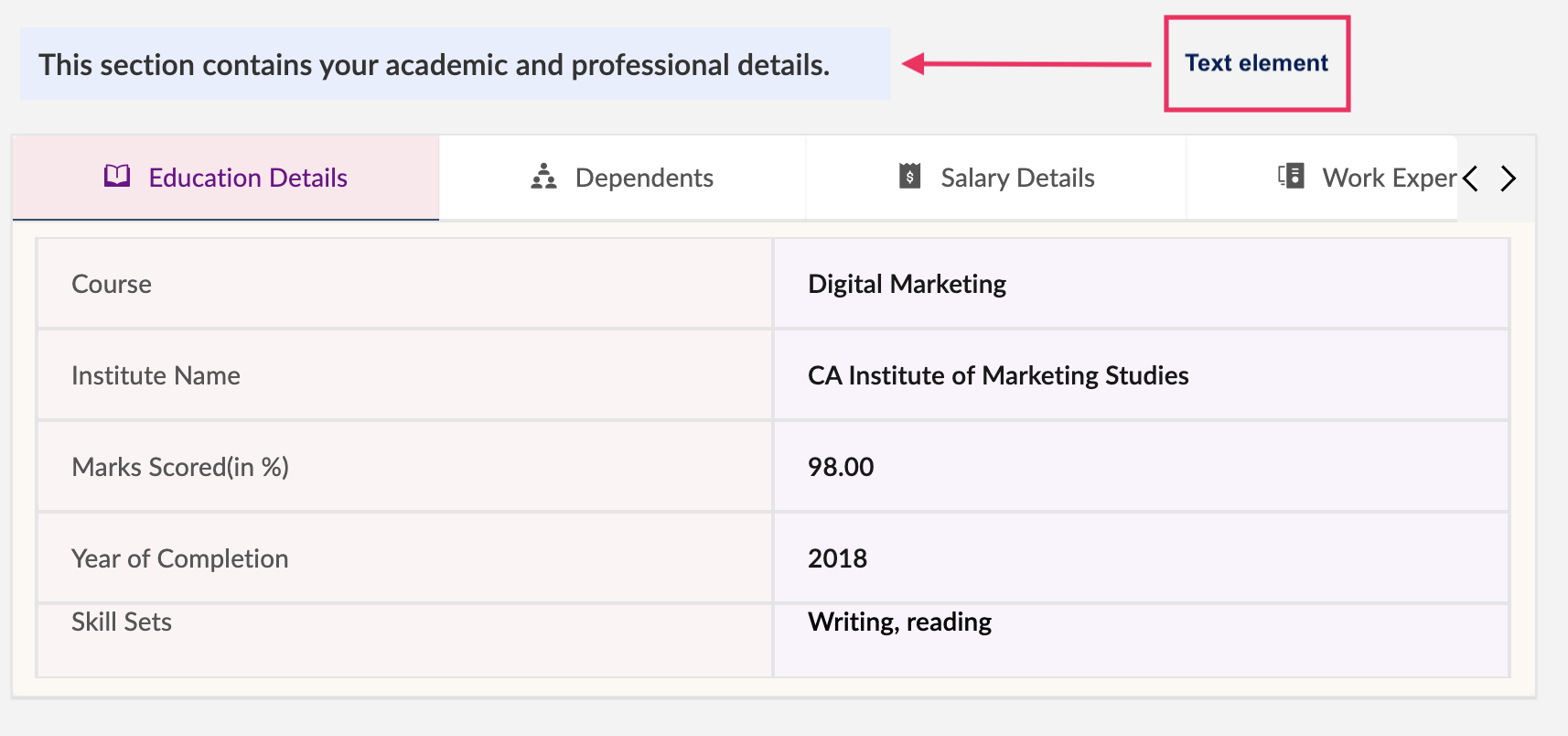Image resolution: width=1568 pixels, height=736 pixels.
Task: Click the Work Experience document icon
Action: [1291, 176]
